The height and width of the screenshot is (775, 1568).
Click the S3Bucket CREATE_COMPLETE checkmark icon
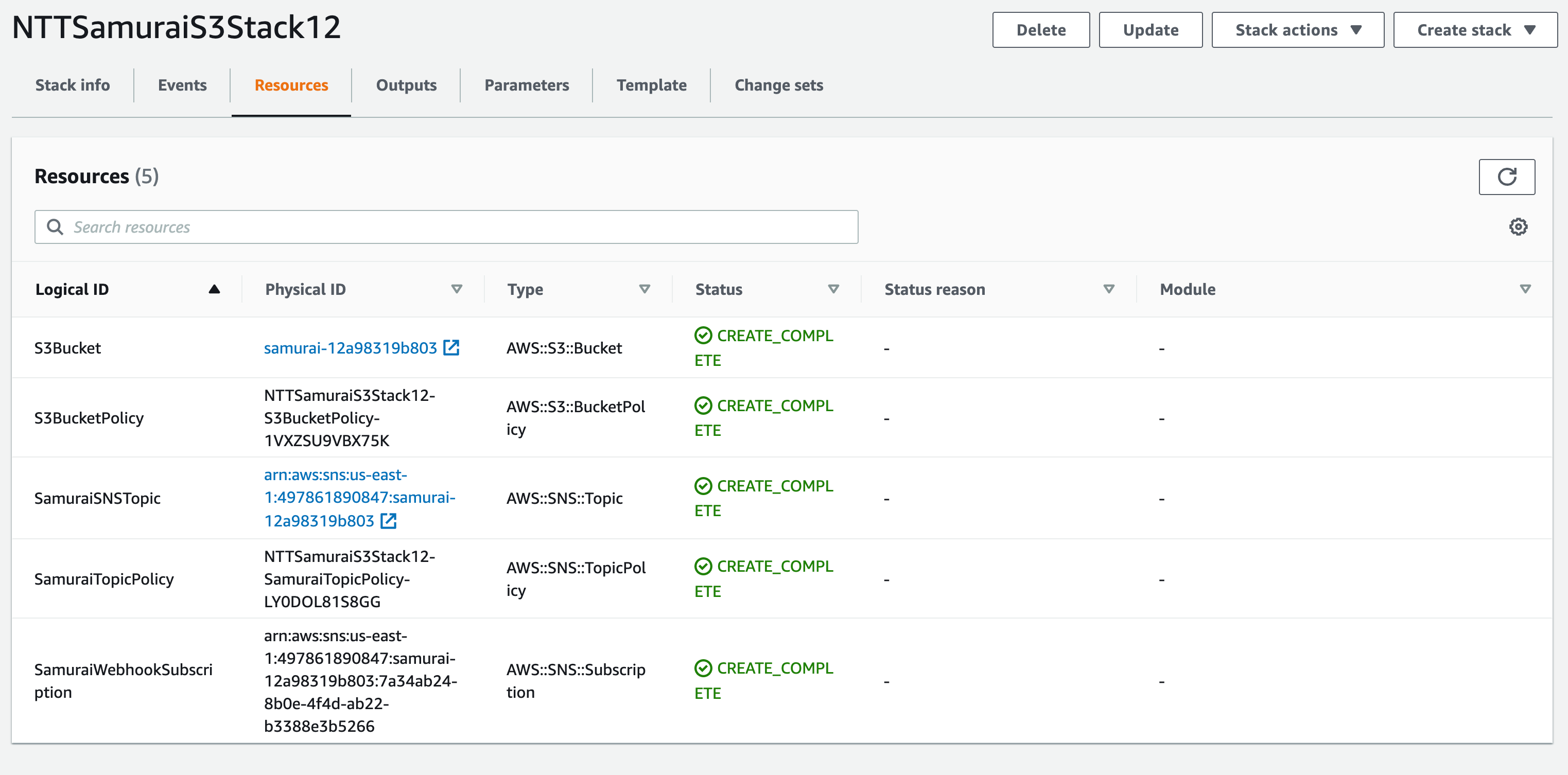click(703, 335)
